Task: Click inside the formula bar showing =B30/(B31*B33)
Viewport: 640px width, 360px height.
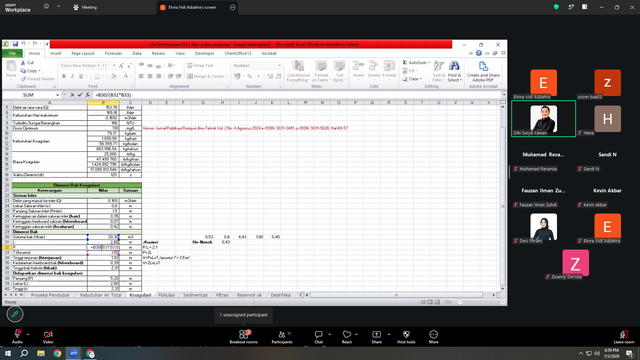Action: tap(298, 95)
